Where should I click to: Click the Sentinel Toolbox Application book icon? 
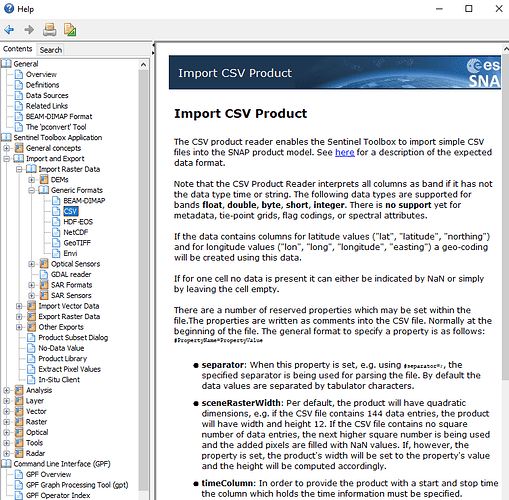(x=6, y=137)
